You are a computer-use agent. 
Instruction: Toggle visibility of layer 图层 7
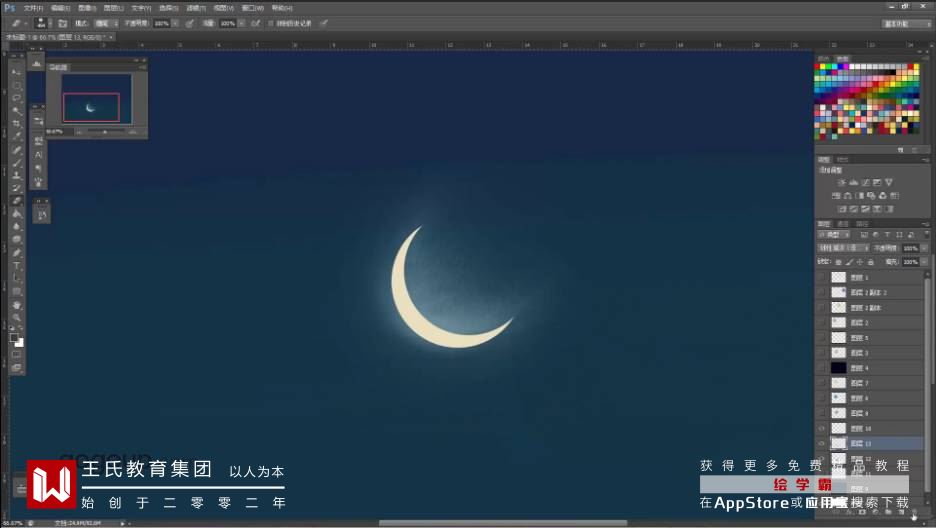[x=821, y=382]
